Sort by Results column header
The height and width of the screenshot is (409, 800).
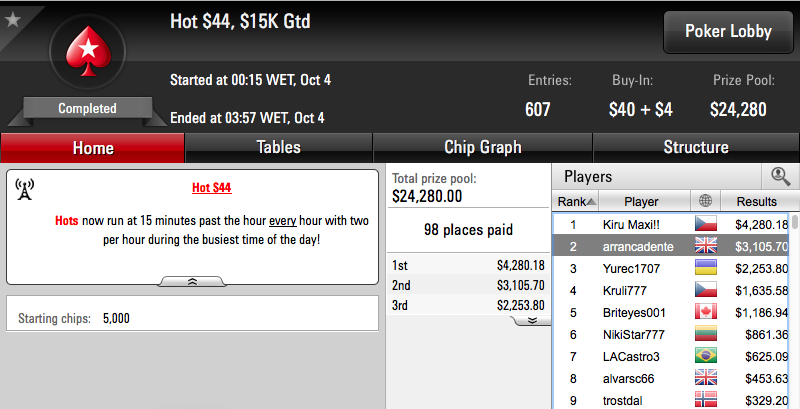[756, 201]
